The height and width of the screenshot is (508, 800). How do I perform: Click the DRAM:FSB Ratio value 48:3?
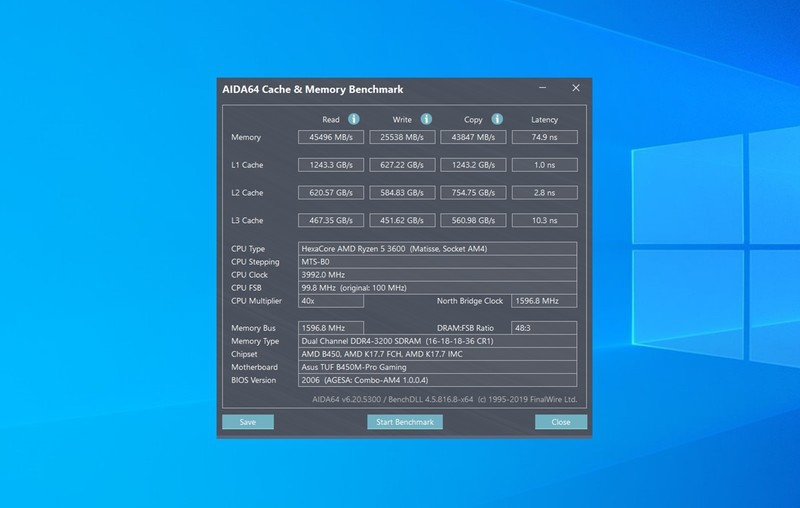tap(544, 327)
